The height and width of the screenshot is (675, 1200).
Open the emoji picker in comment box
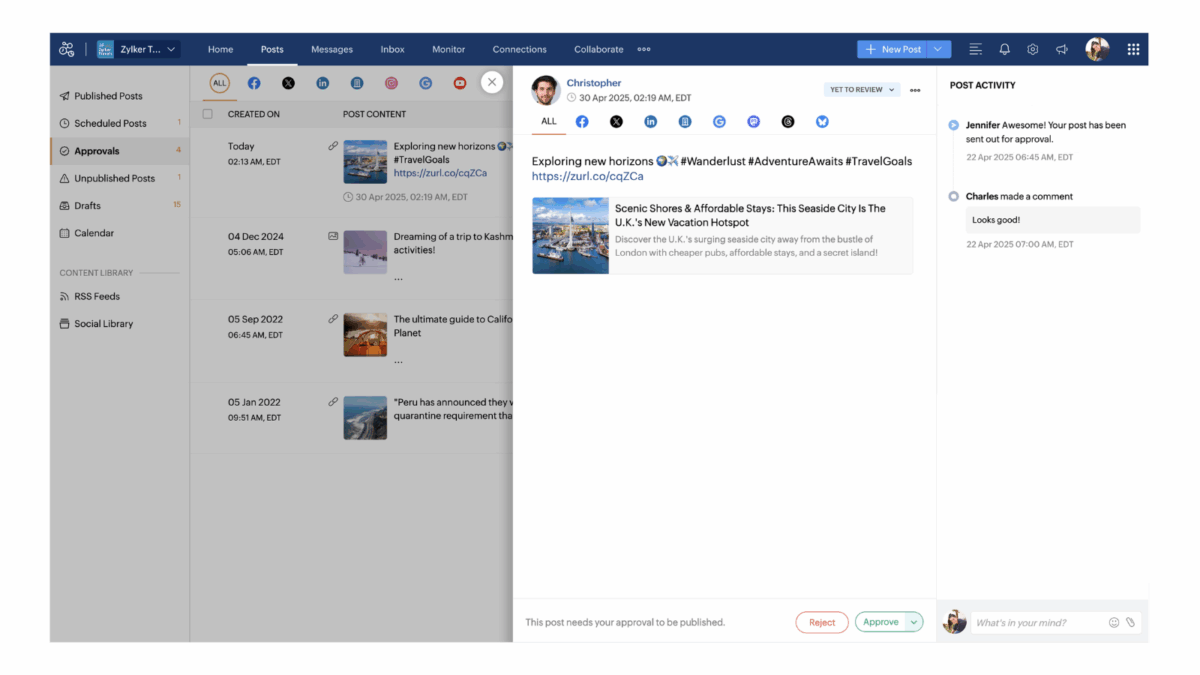pos(1114,623)
